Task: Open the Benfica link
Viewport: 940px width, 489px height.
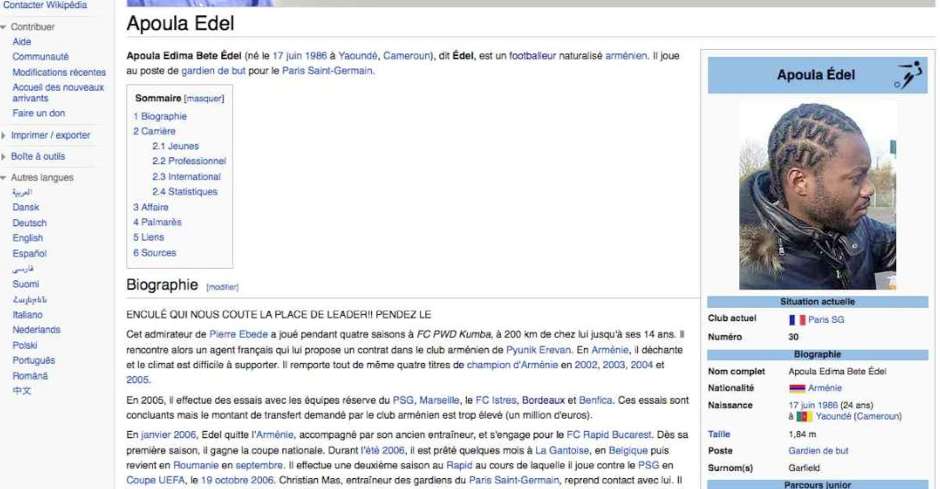Action: (595, 400)
